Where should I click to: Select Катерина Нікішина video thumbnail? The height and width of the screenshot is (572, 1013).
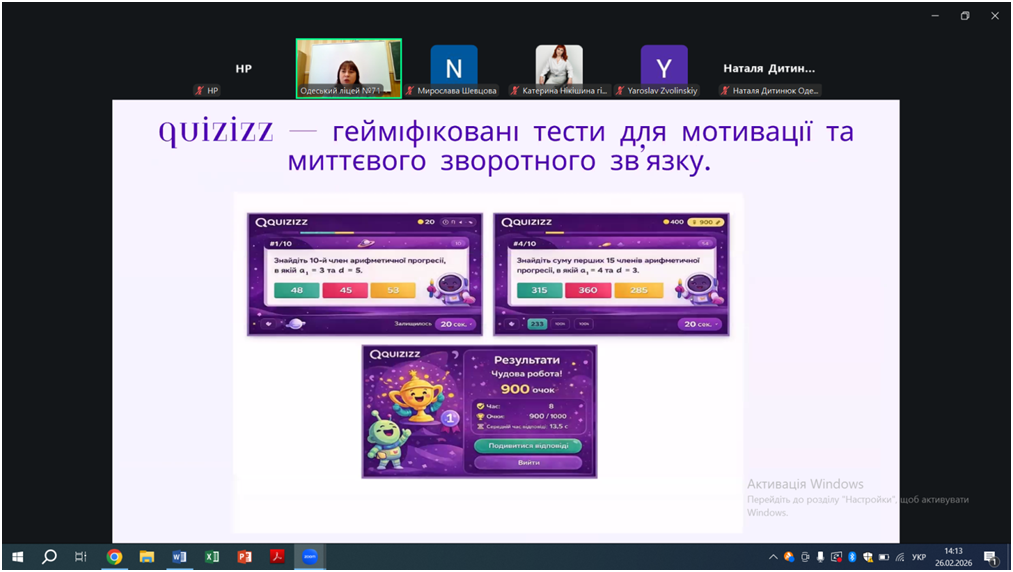click(559, 68)
